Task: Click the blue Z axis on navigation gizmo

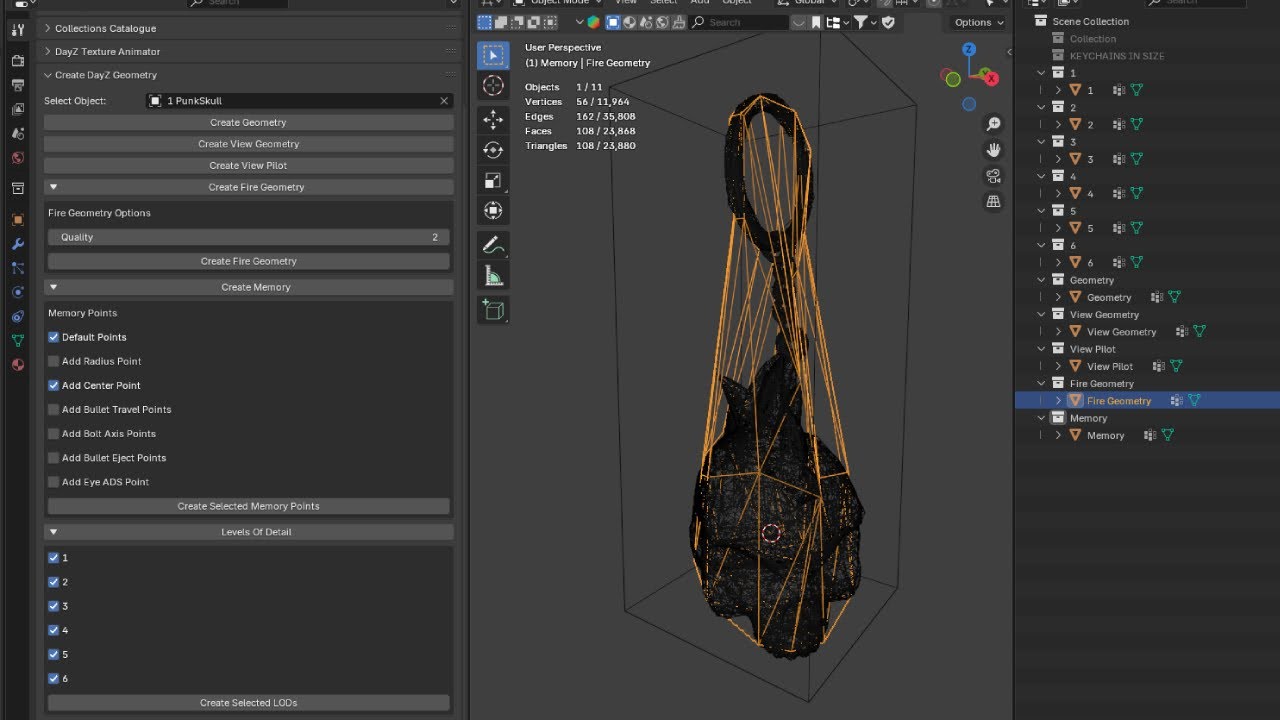Action: pyautogui.click(x=969, y=49)
